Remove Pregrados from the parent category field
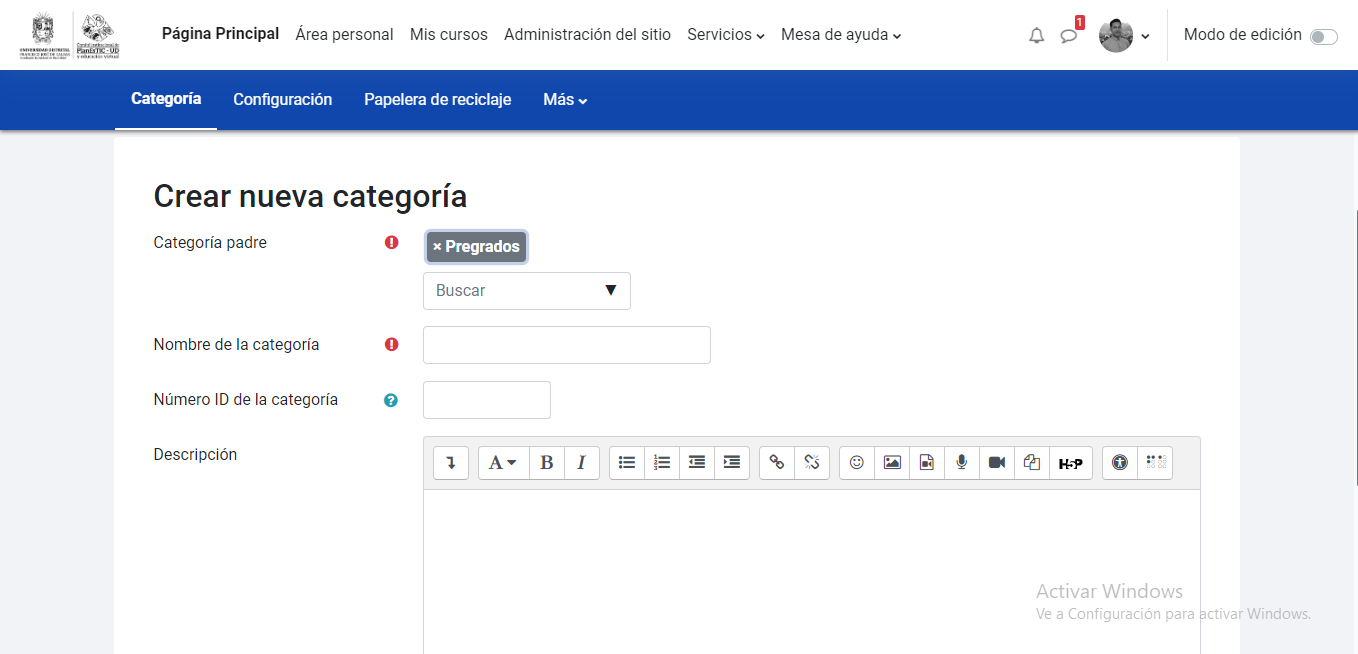Screen dimensions: 1358x654 click(x=437, y=246)
